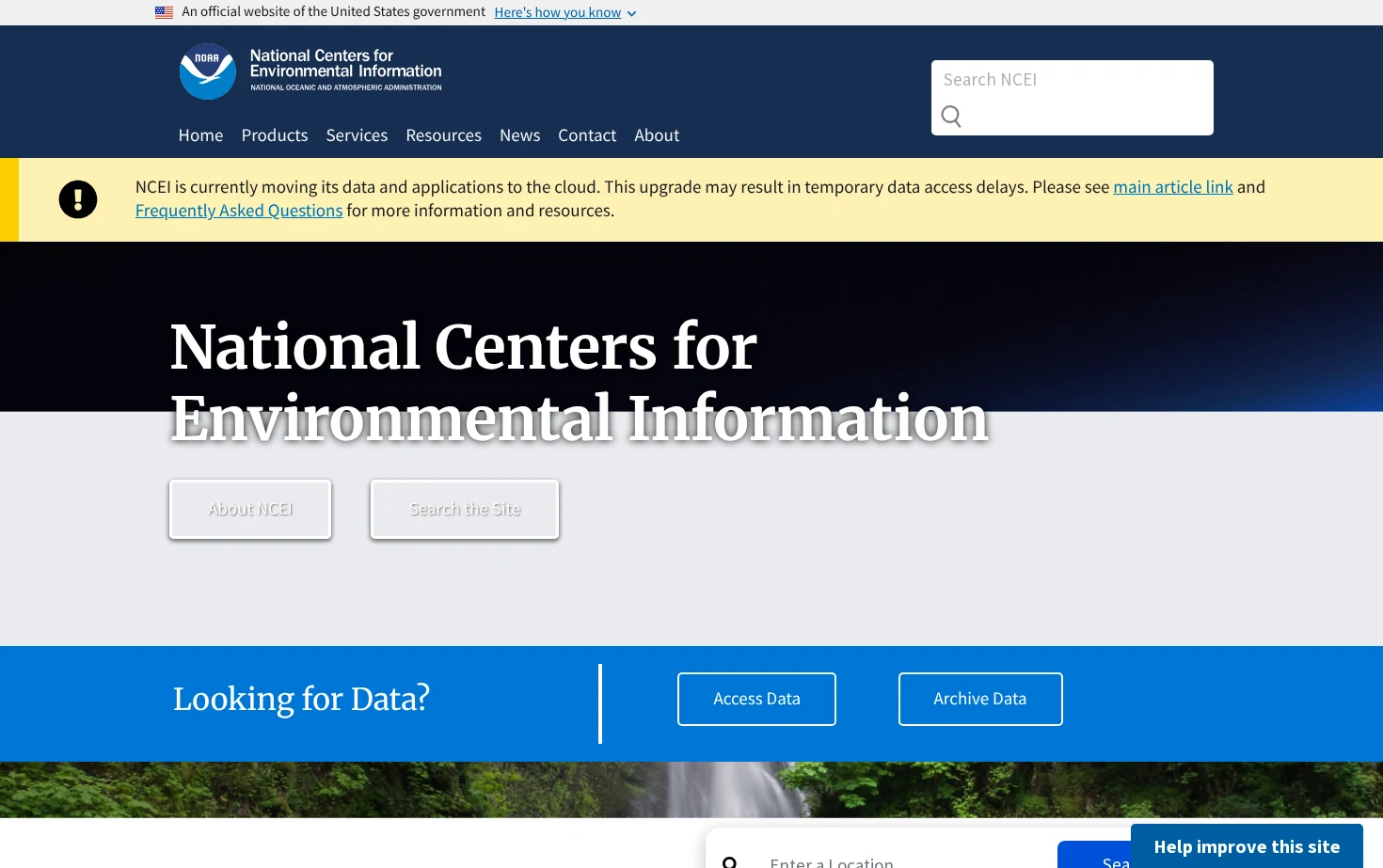The image size is (1383, 868).
Task: Click the location search magnifier icon
Action: tap(730, 861)
